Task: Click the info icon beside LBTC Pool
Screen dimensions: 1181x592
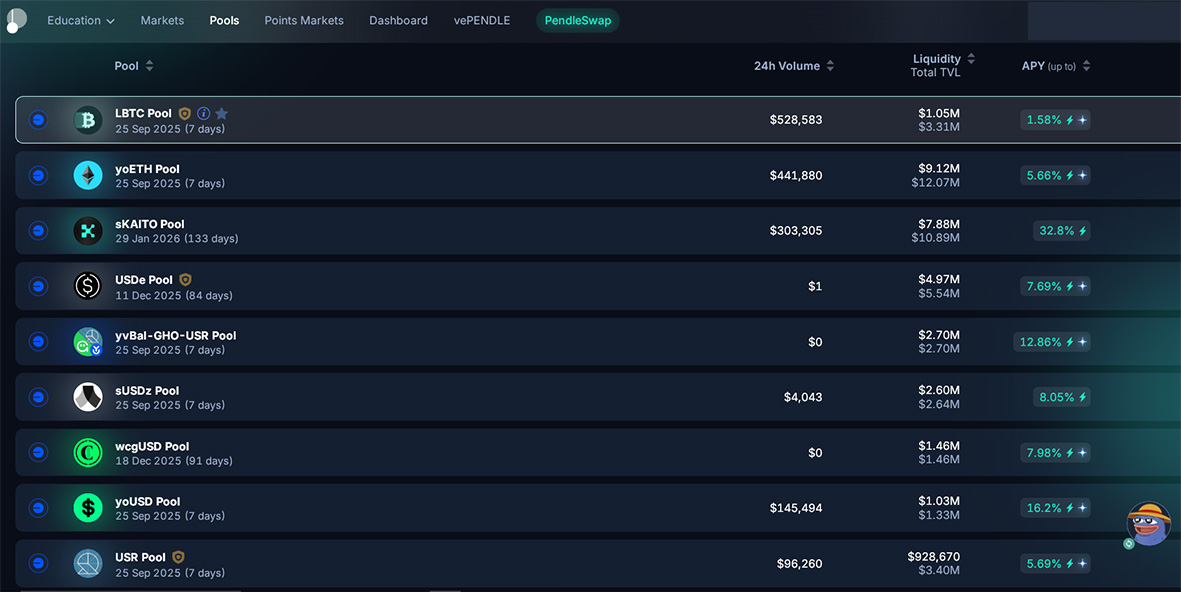Action: (203, 114)
